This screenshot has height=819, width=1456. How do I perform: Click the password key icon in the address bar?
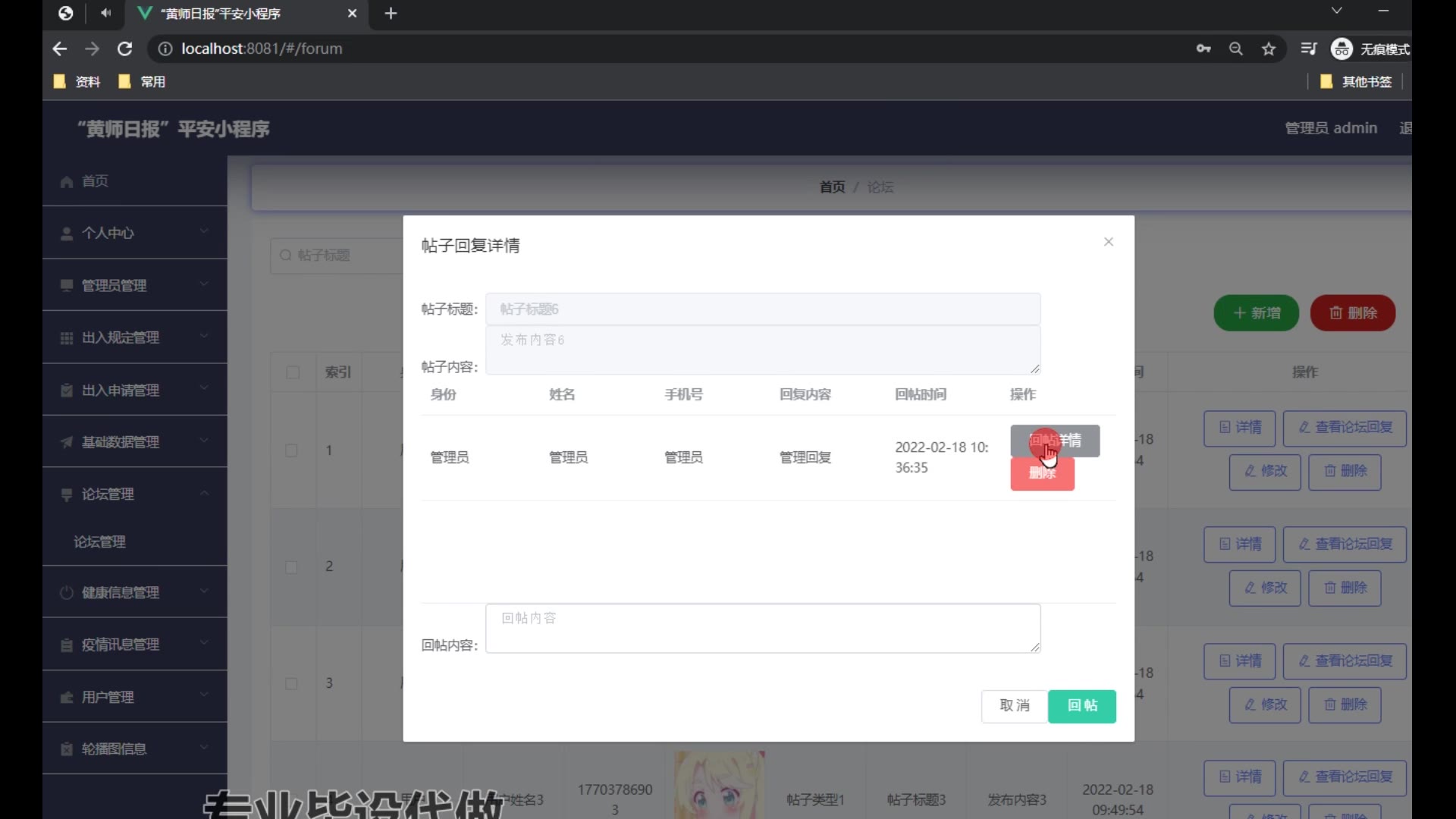tap(1203, 49)
